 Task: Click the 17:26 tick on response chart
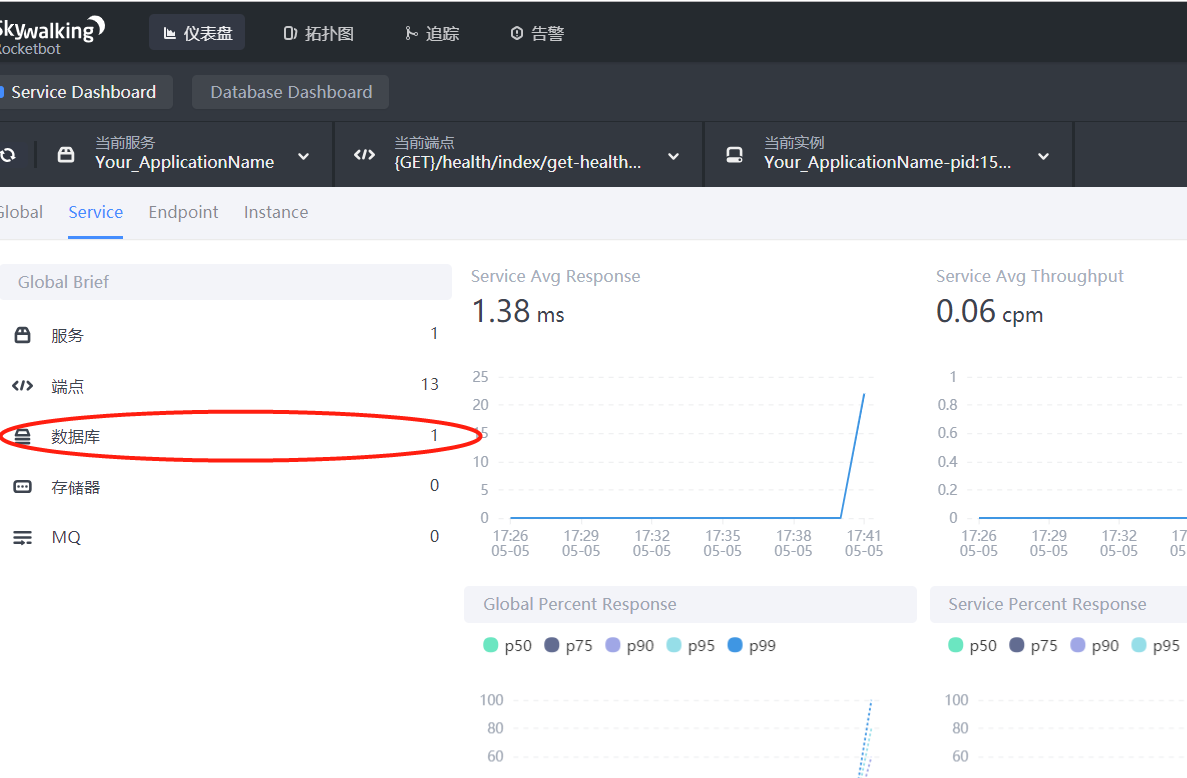(510, 543)
